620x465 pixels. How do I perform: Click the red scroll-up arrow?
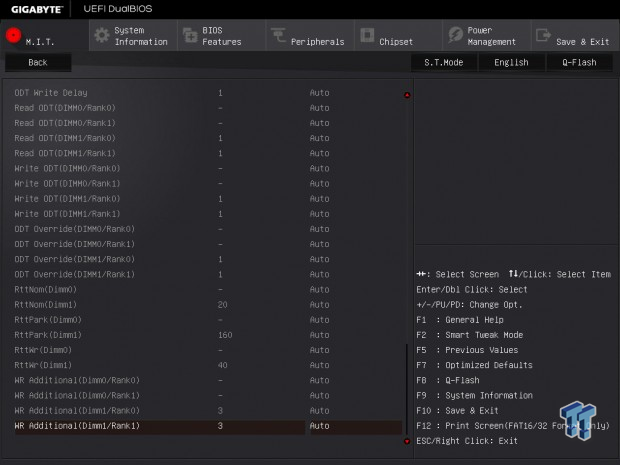pos(407,95)
